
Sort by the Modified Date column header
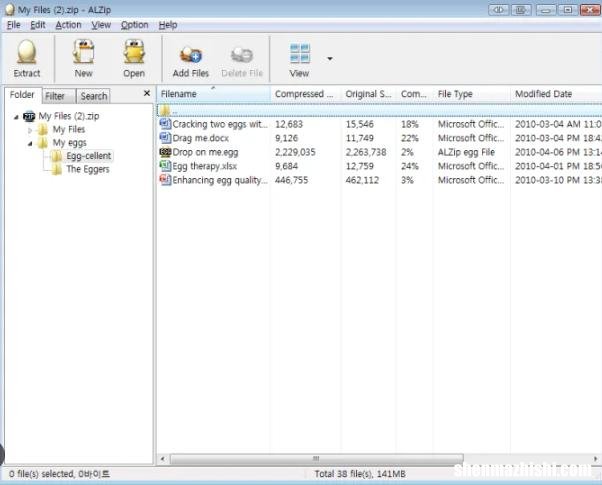click(x=556, y=94)
